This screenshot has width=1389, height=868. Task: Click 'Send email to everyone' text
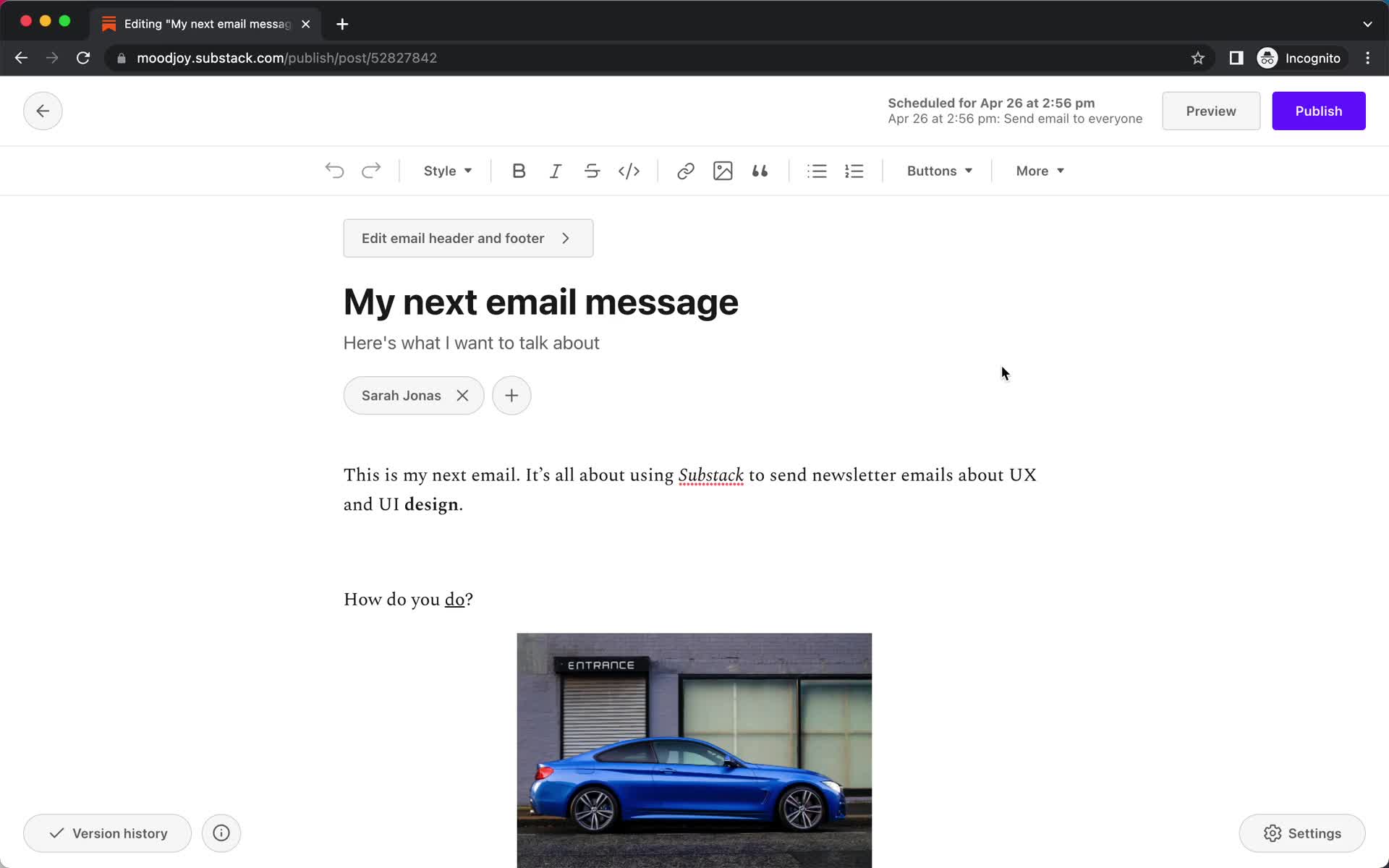click(1073, 119)
